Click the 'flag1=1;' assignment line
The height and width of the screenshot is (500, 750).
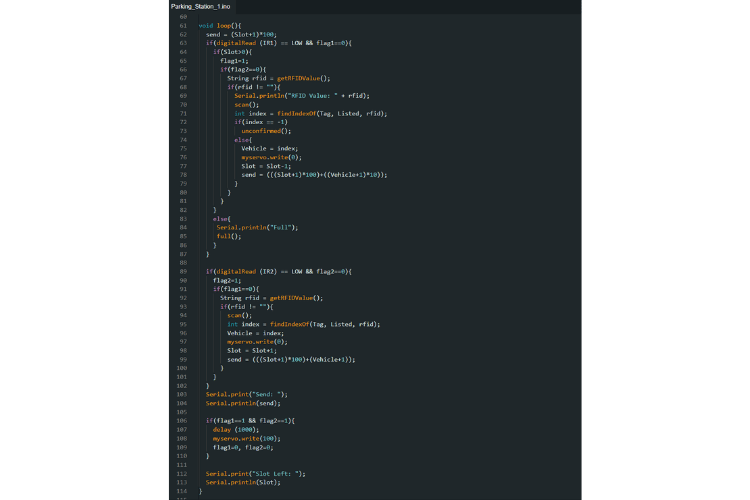coord(234,61)
